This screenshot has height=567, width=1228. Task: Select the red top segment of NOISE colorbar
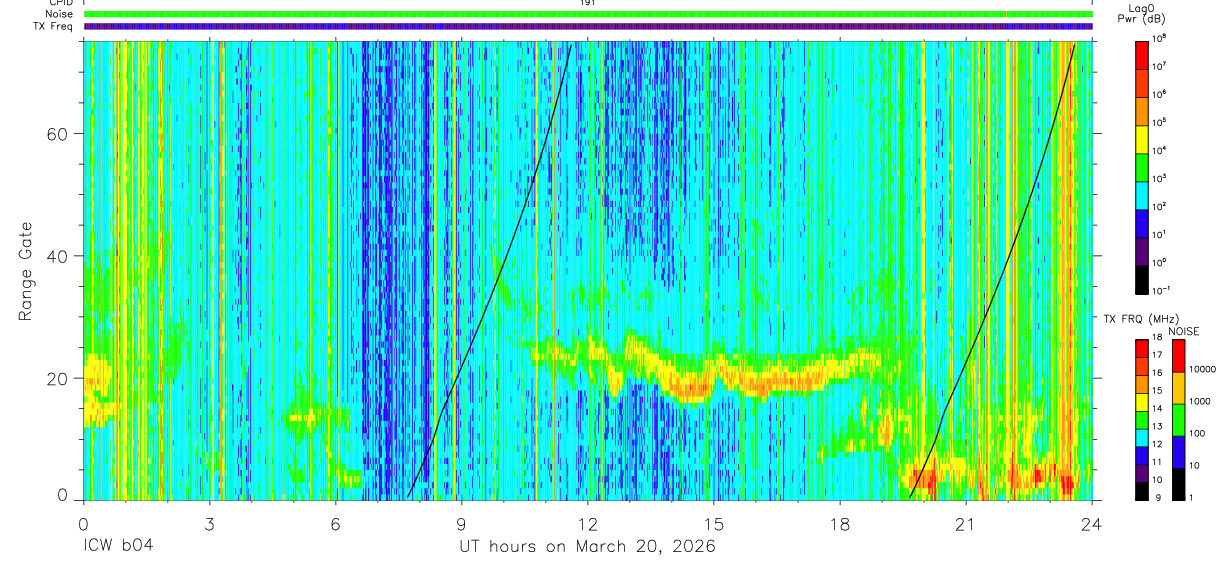pyautogui.click(x=1178, y=356)
